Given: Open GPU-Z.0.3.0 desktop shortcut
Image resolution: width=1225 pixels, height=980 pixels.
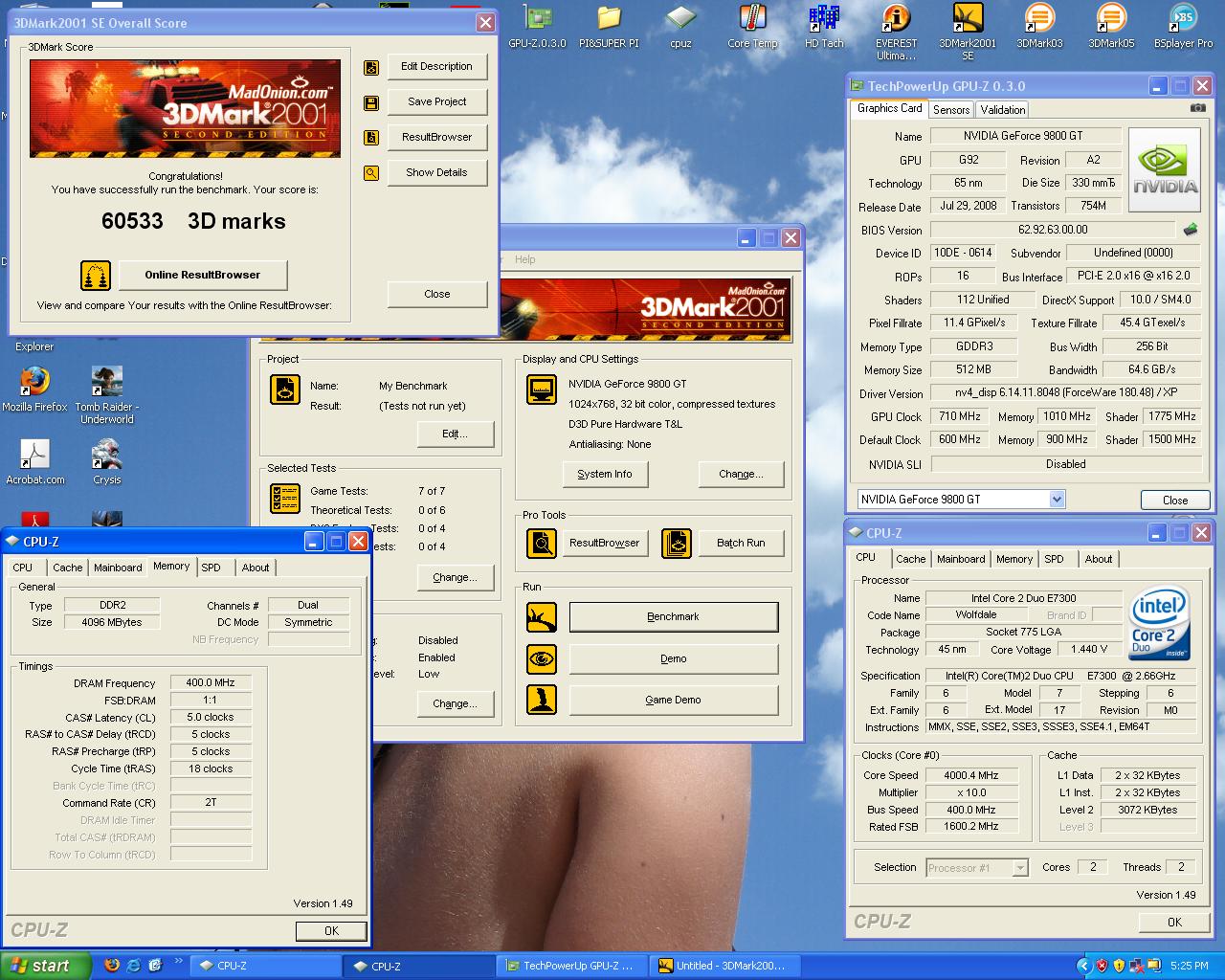Looking at the screenshot, I should [537, 26].
